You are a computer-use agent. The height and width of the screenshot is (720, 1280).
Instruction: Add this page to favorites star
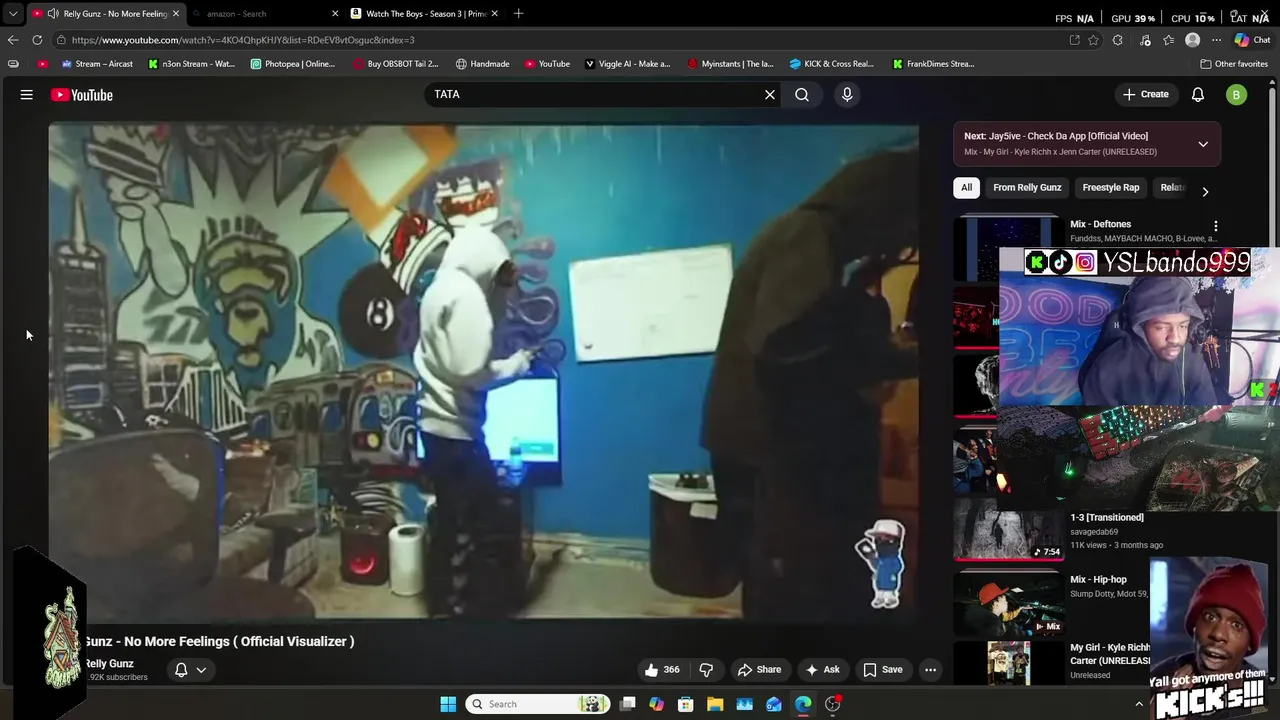1093,40
